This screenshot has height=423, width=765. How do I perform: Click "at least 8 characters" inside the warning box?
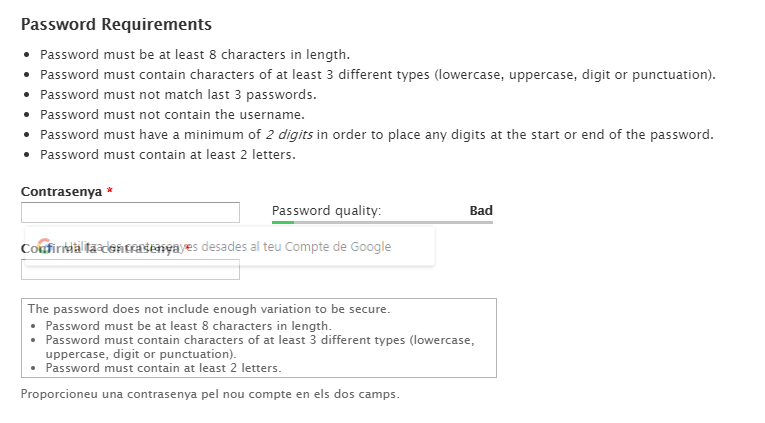[x=188, y=326]
